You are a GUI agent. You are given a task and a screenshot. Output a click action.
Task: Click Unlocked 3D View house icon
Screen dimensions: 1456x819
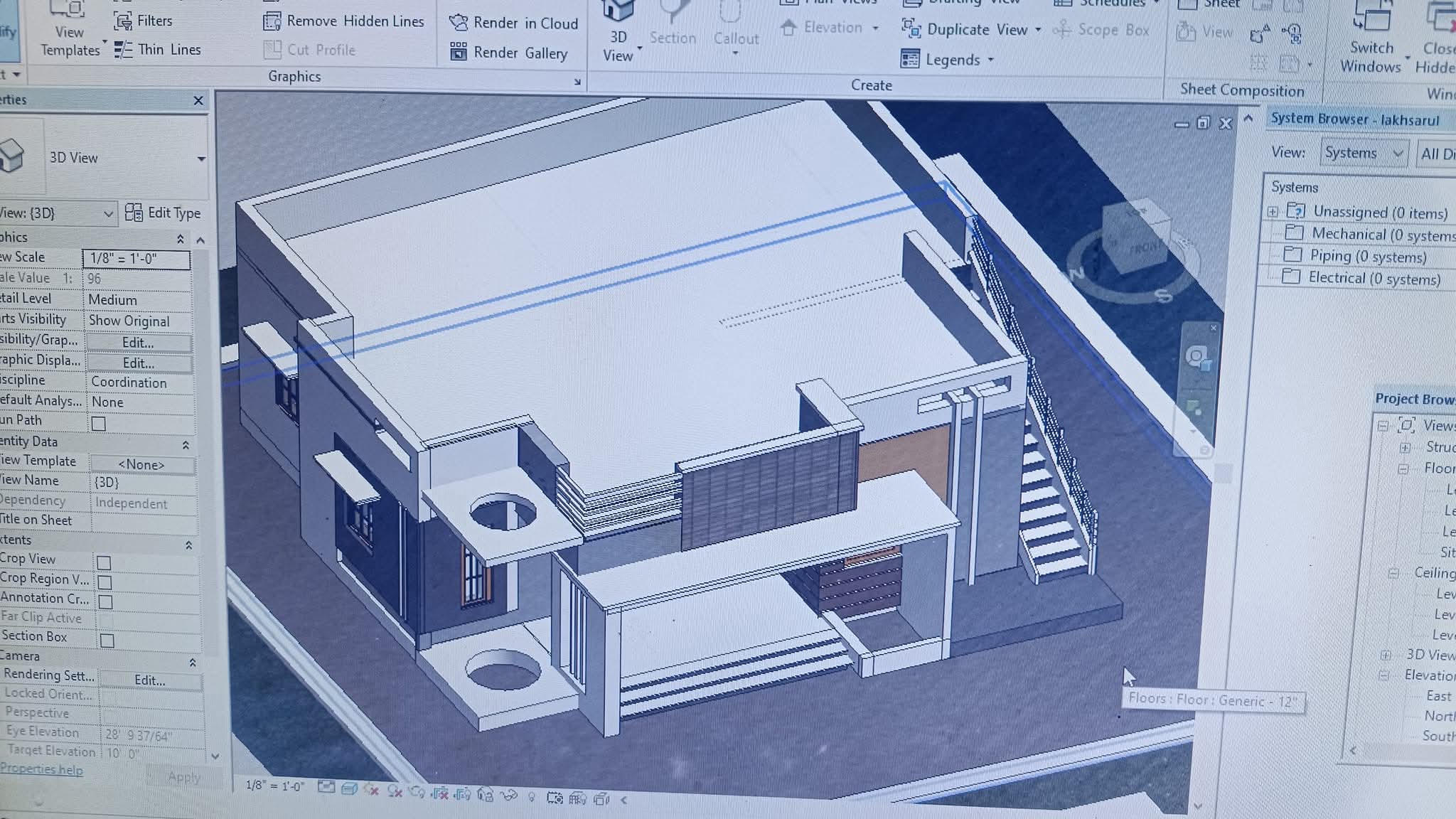[486, 794]
